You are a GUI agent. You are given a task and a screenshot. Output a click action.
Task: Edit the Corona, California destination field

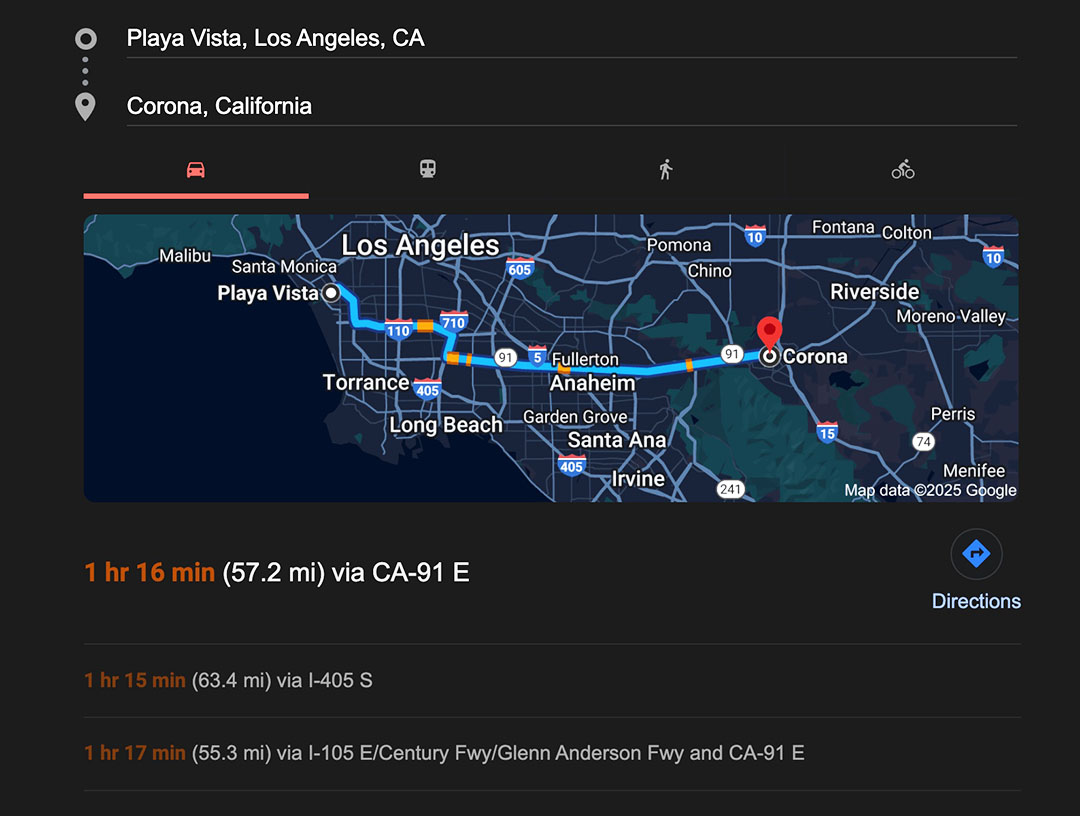[570, 106]
